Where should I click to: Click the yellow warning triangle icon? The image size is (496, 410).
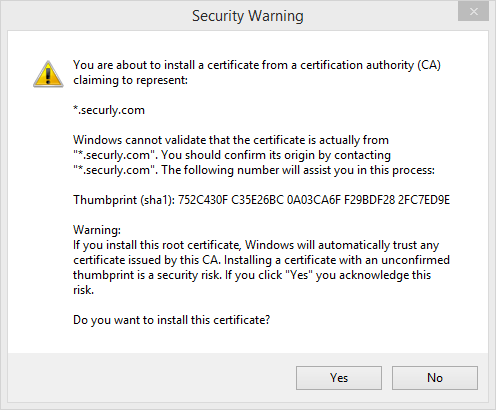pyautogui.click(x=48, y=74)
